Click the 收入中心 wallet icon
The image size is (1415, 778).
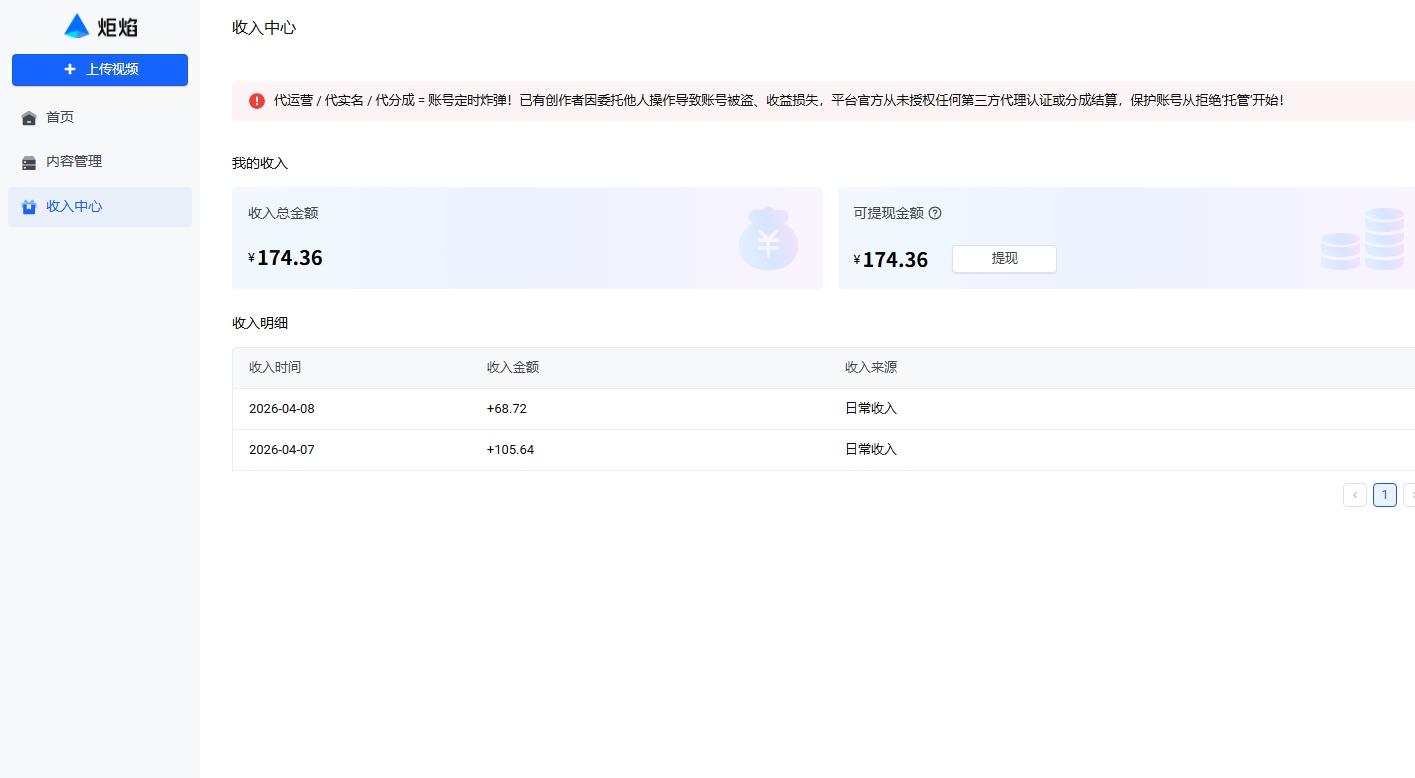tap(28, 206)
